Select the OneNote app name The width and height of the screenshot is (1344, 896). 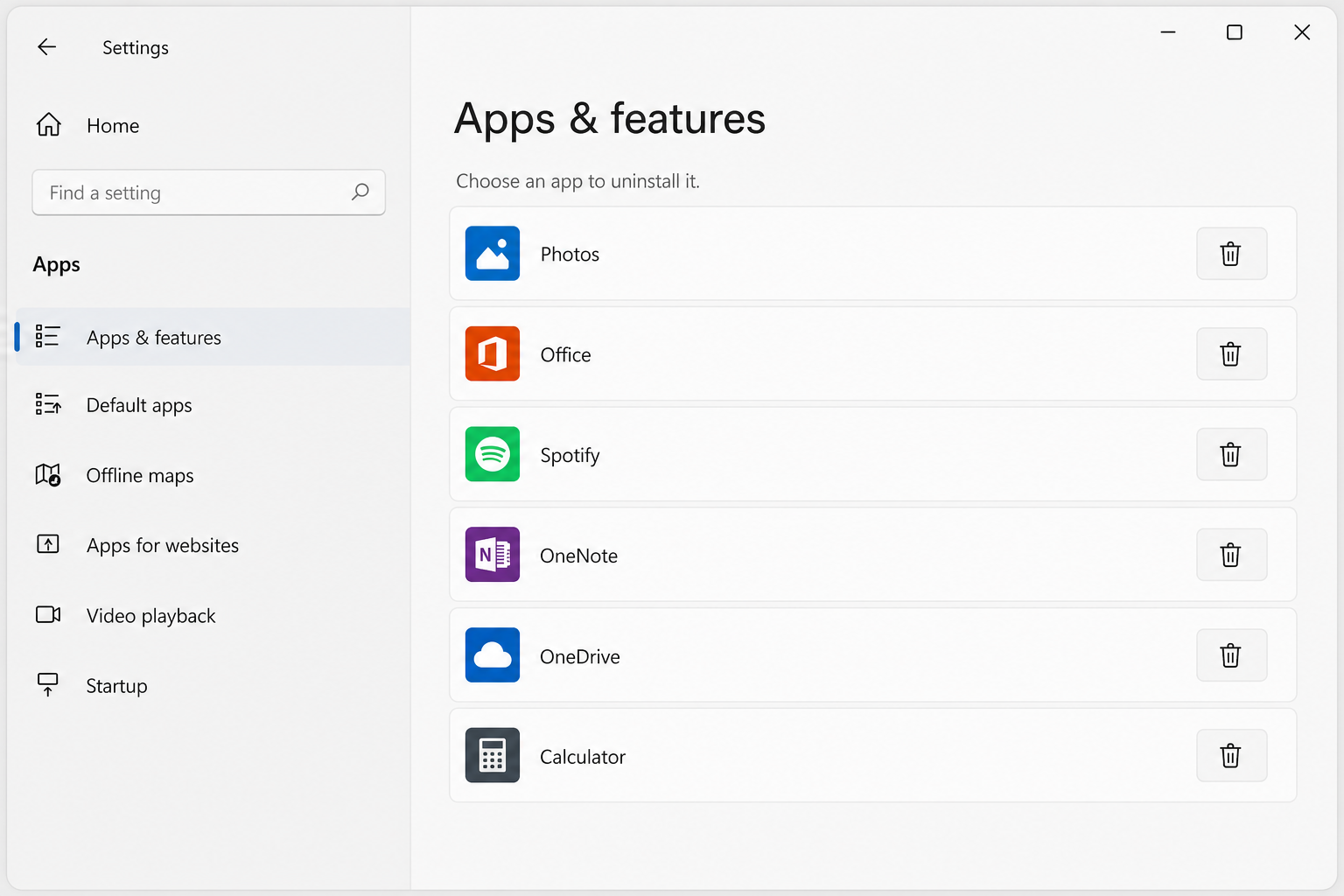click(578, 556)
